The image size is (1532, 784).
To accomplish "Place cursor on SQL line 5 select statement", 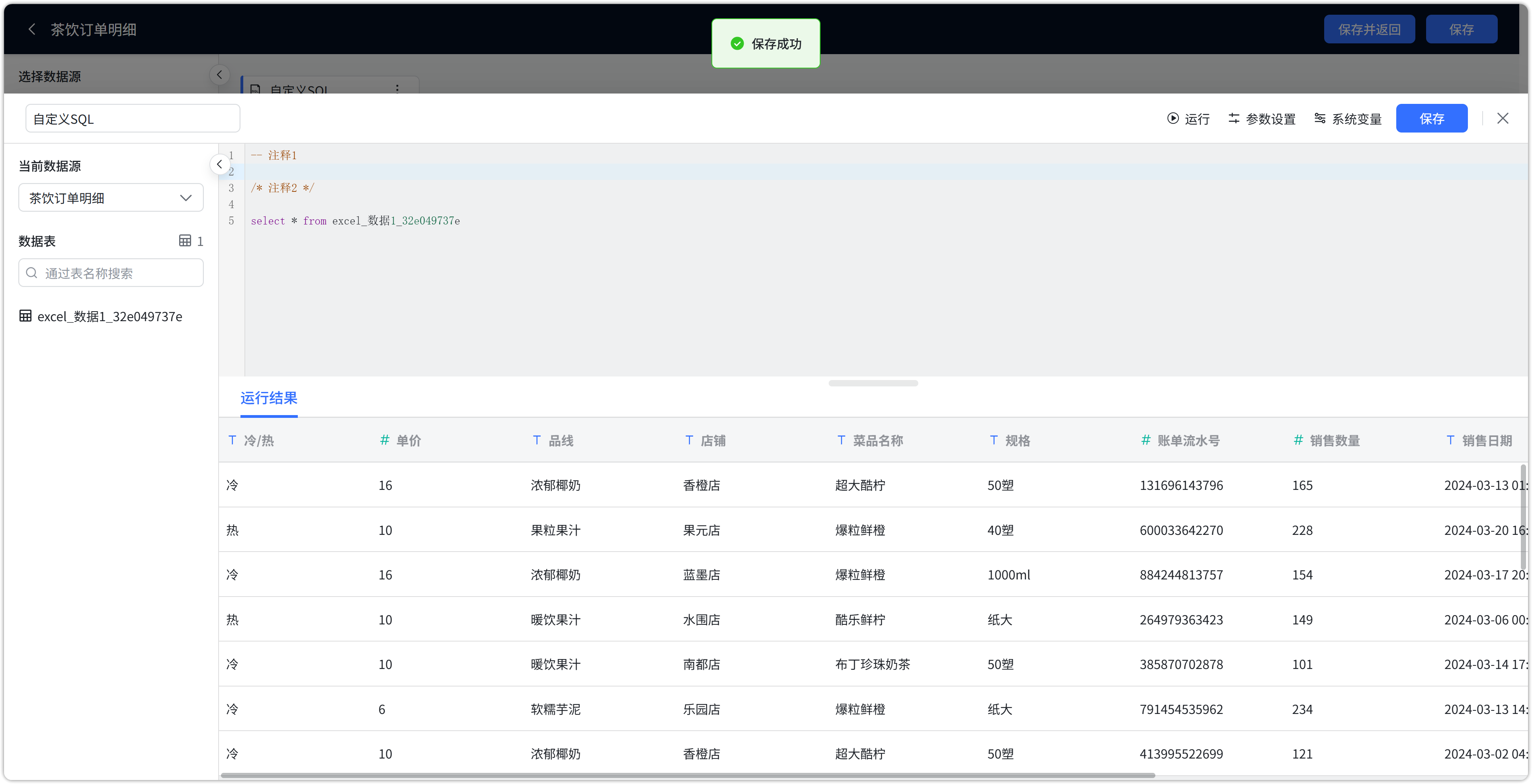I will [355, 221].
